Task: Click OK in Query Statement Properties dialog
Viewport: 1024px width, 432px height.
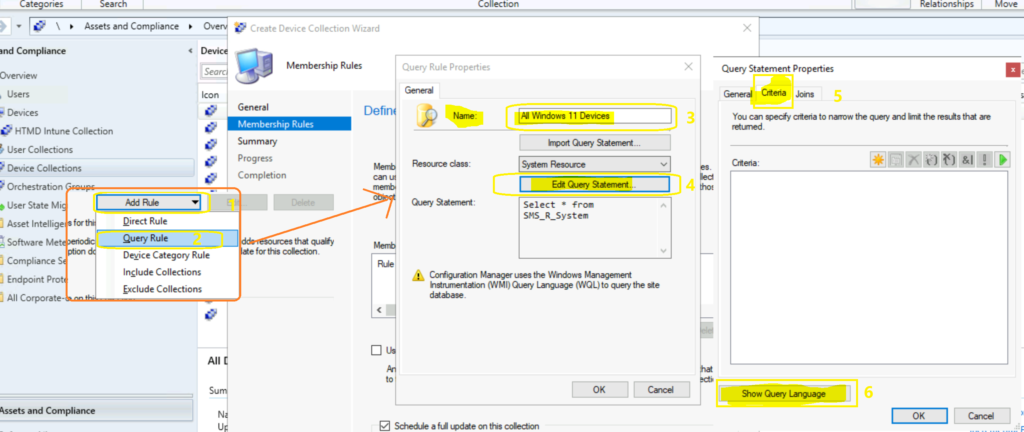Action: click(x=918, y=416)
